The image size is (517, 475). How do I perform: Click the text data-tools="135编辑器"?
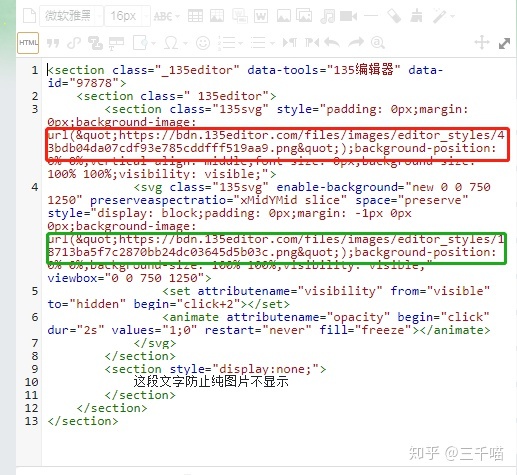point(323,70)
